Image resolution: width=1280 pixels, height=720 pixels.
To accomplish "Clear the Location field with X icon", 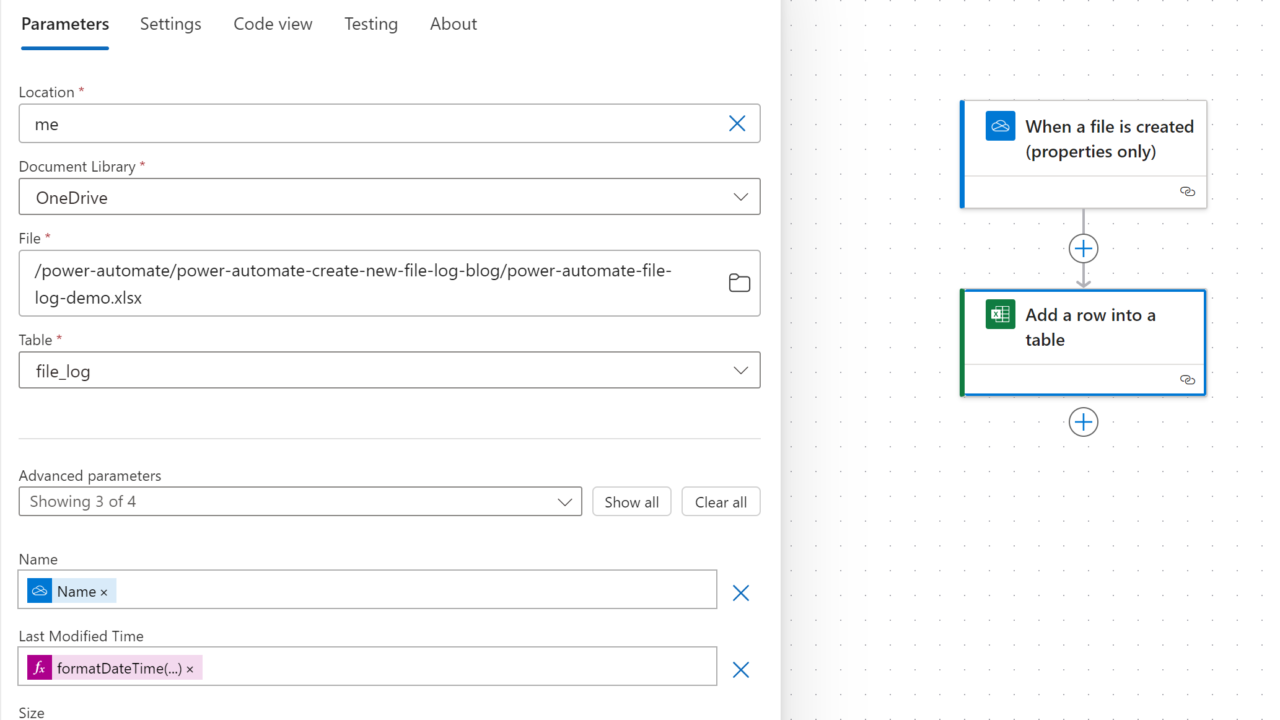I will (x=737, y=123).
